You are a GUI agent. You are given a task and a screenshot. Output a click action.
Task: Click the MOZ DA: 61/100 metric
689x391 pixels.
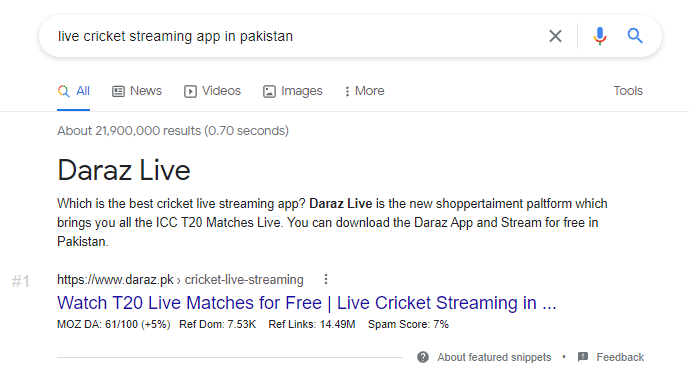click(114, 325)
